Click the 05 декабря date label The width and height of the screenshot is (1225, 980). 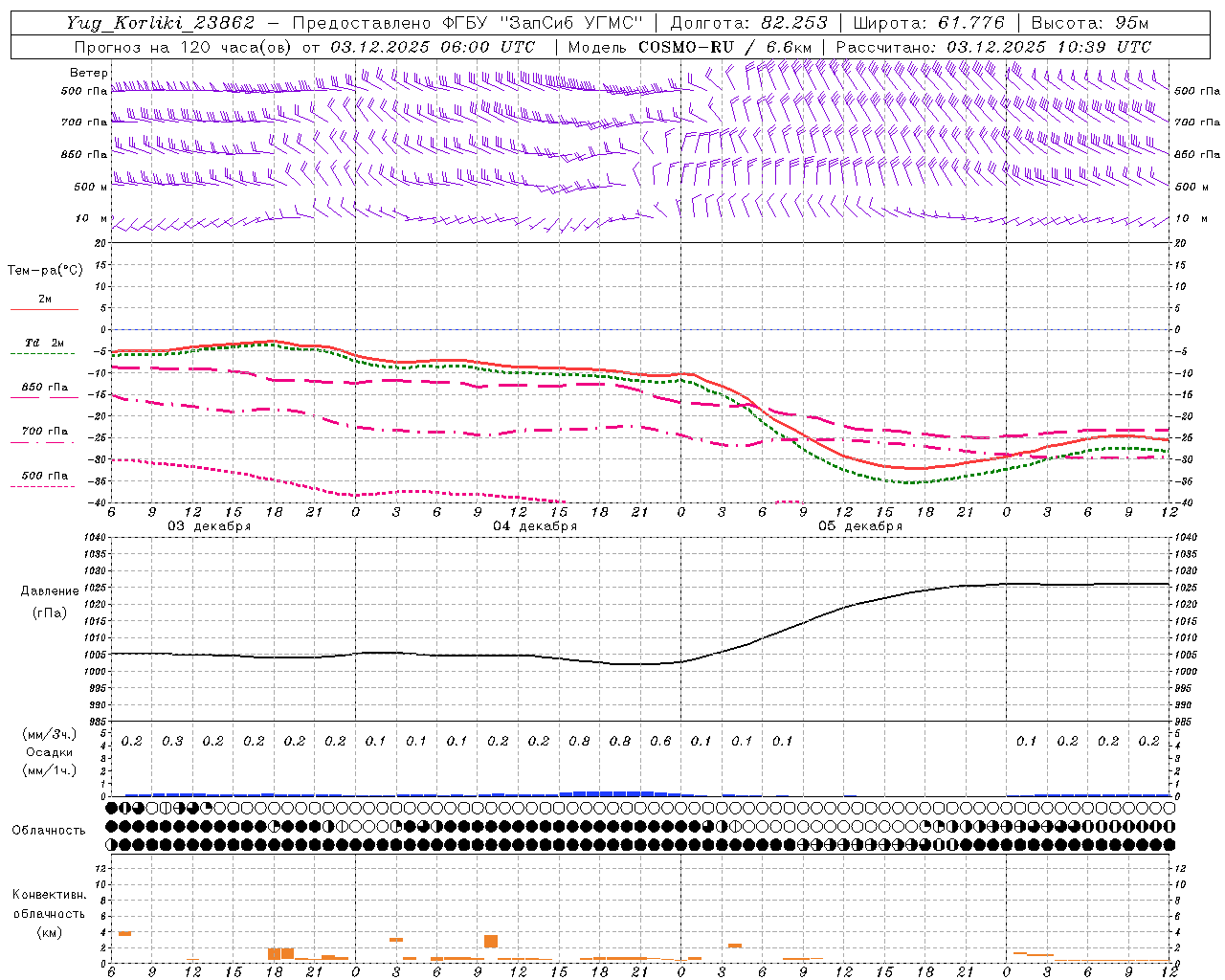tap(860, 526)
